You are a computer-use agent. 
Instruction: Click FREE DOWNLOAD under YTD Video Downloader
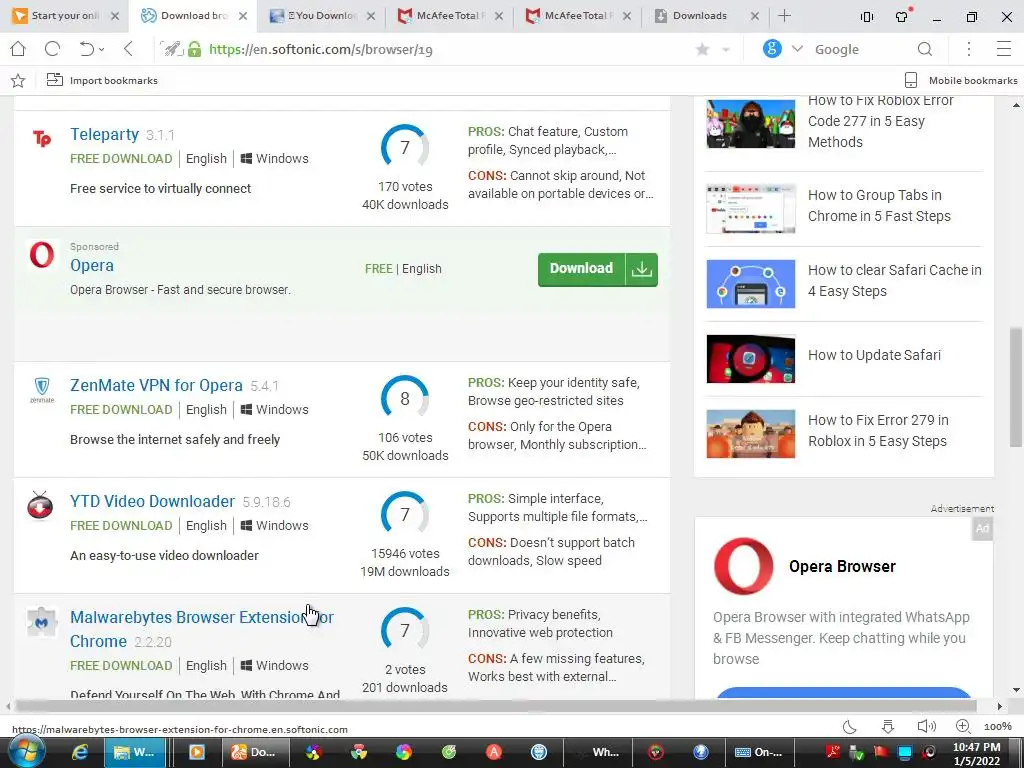[x=121, y=526]
